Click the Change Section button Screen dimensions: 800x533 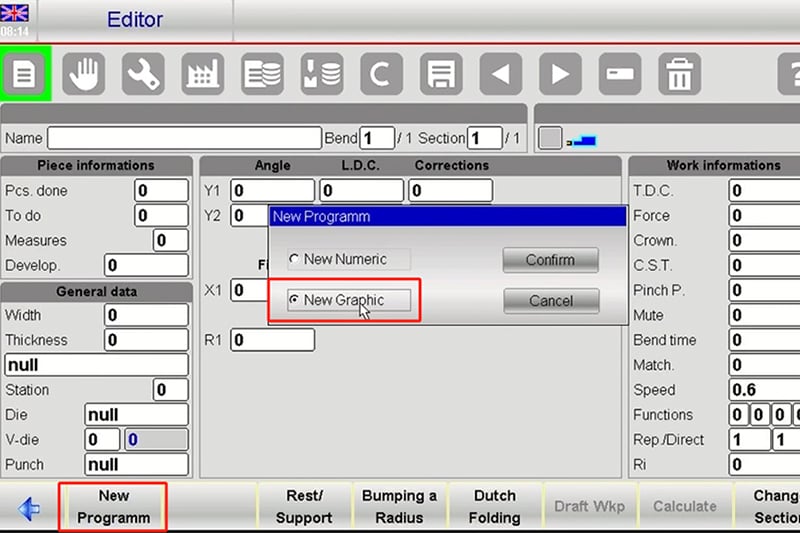(768, 506)
